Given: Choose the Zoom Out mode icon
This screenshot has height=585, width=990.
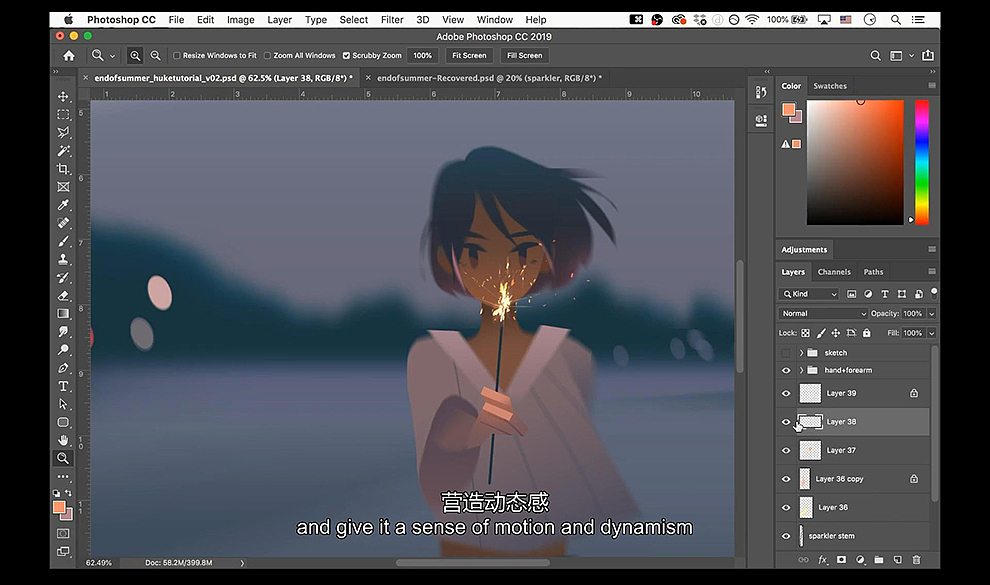Looking at the screenshot, I should [x=155, y=56].
